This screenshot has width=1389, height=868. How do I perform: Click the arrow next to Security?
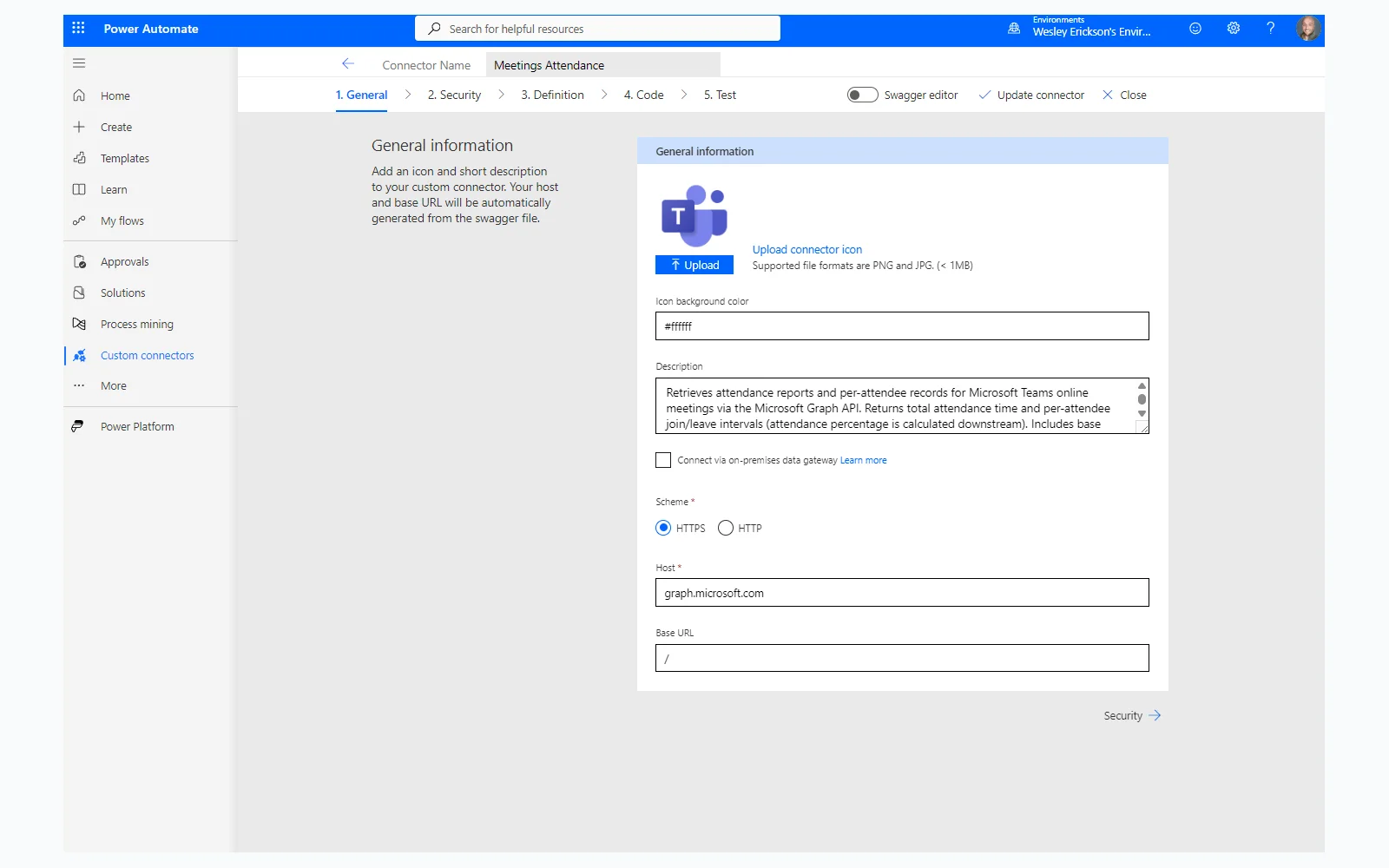(x=1155, y=715)
